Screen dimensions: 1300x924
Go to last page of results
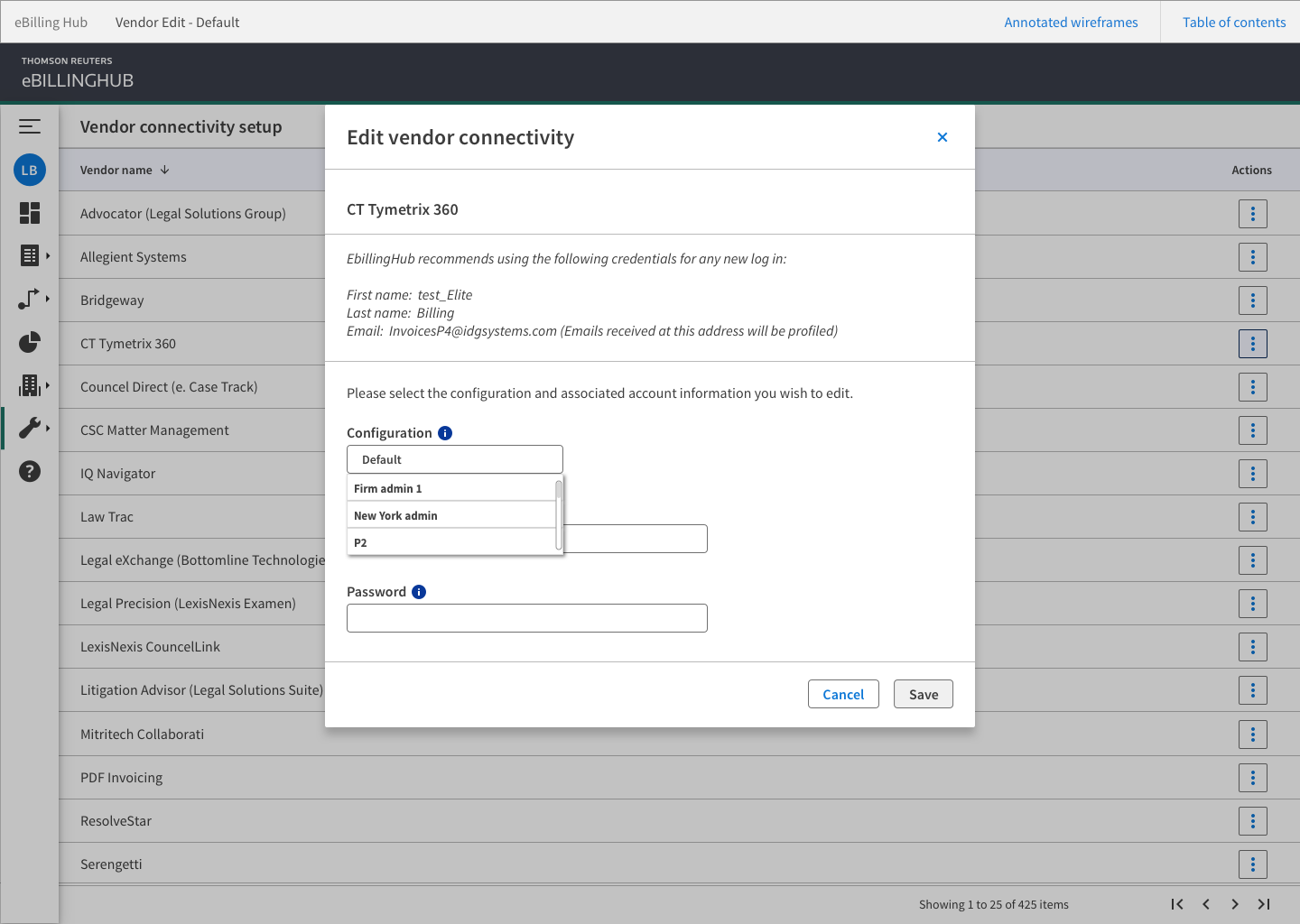(1264, 904)
